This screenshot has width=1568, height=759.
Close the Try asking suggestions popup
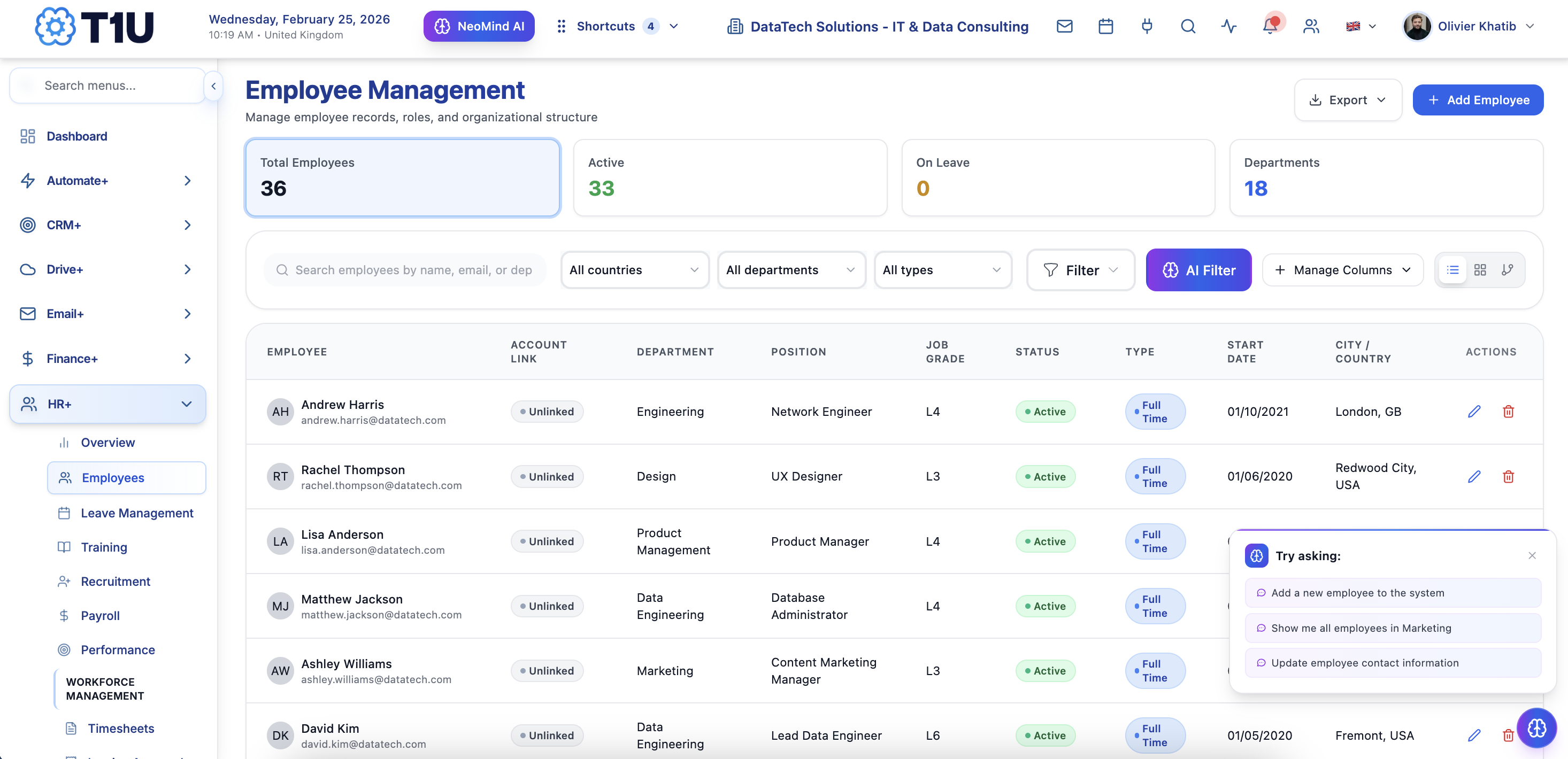pos(1532,555)
